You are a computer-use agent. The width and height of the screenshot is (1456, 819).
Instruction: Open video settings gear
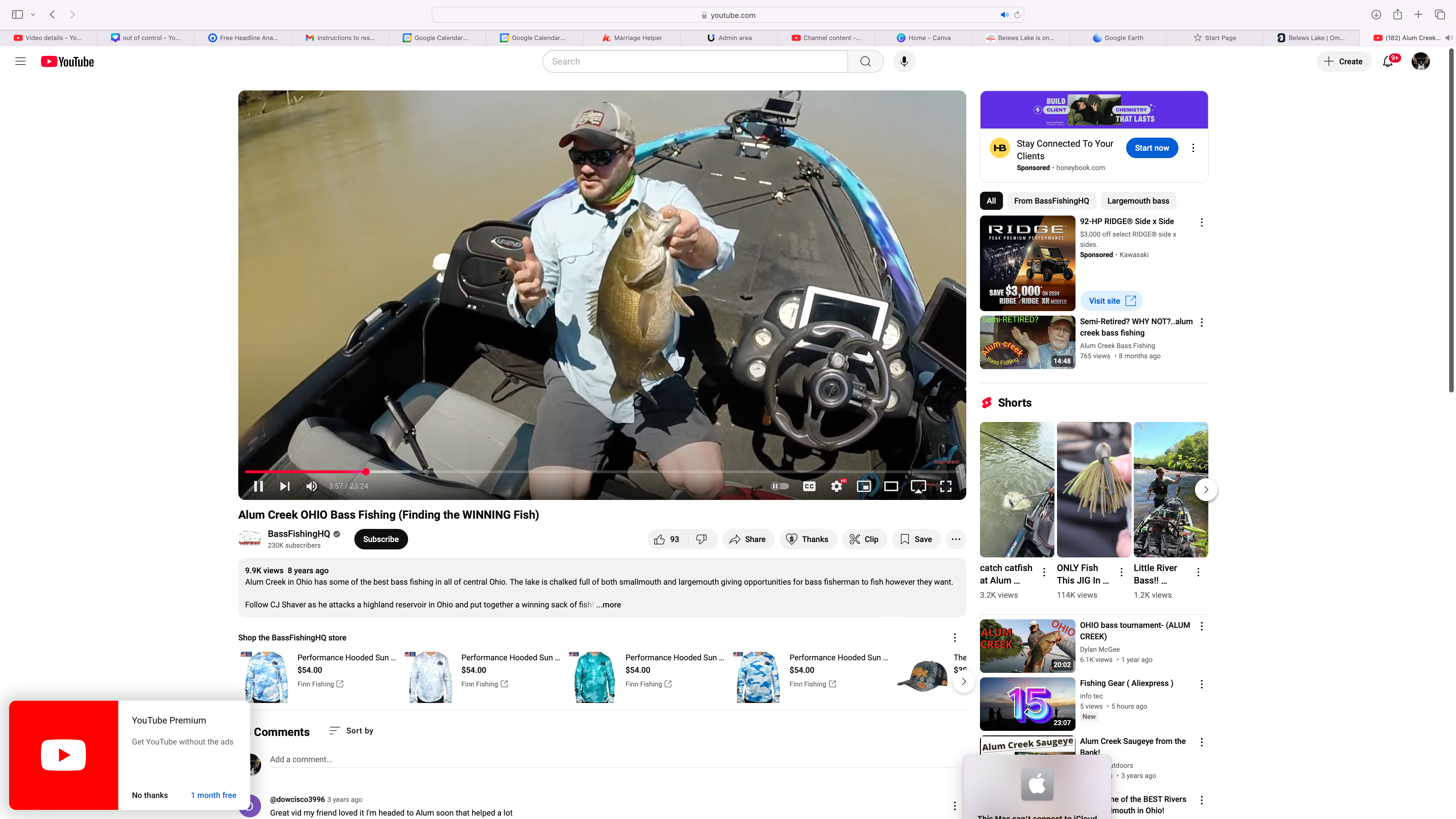(837, 486)
